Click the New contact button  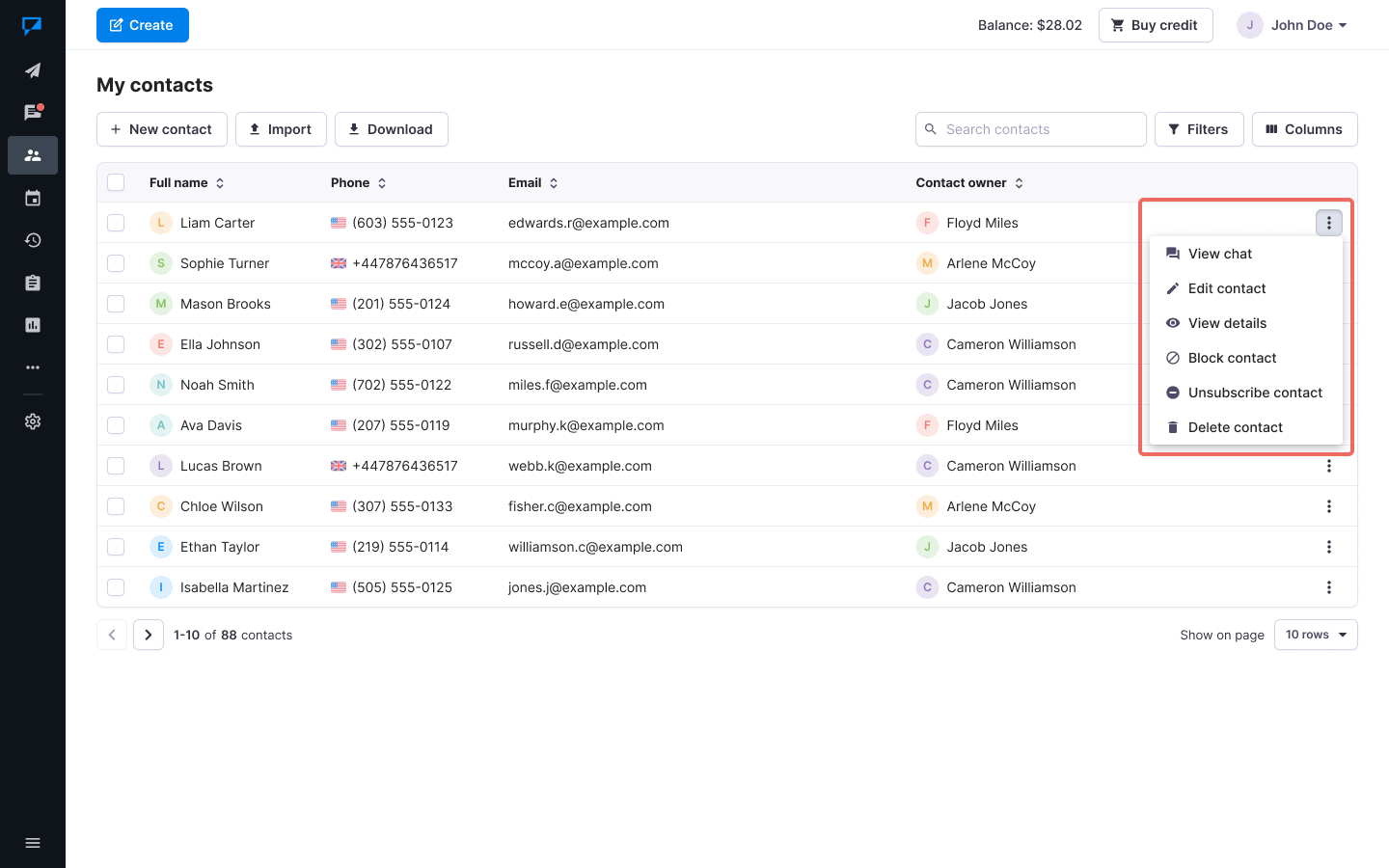click(x=161, y=128)
